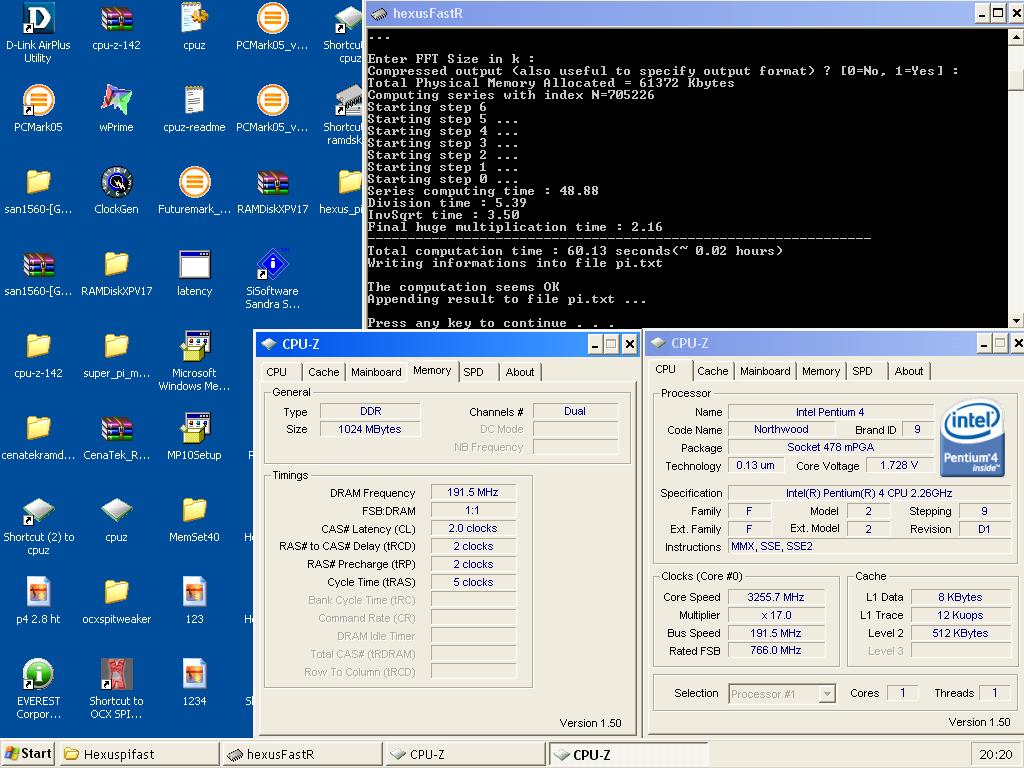The image size is (1024, 768).
Task: Open About tab in Memory CPU-Z window
Action: pos(520,372)
